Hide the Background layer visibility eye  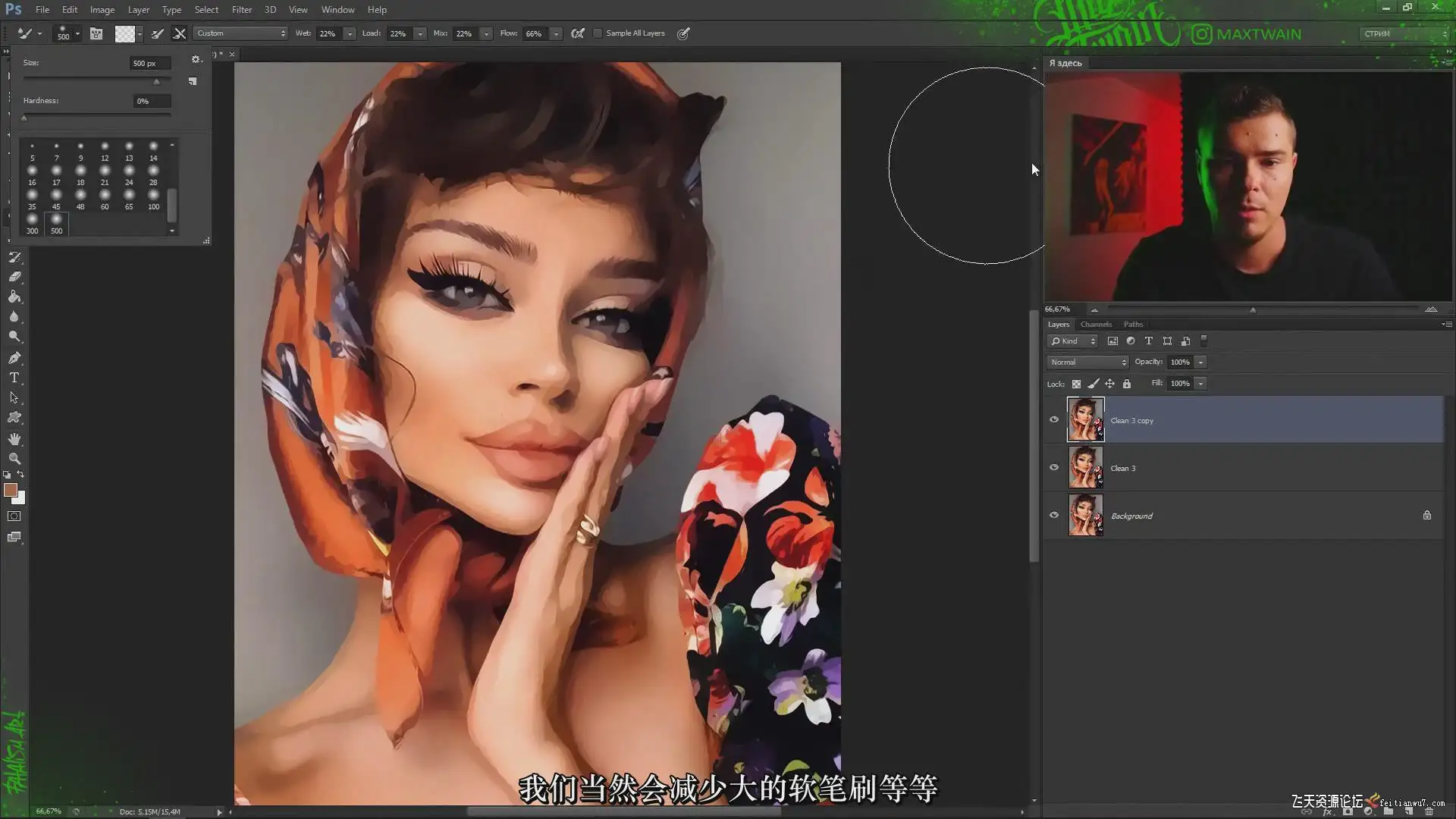(1053, 515)
